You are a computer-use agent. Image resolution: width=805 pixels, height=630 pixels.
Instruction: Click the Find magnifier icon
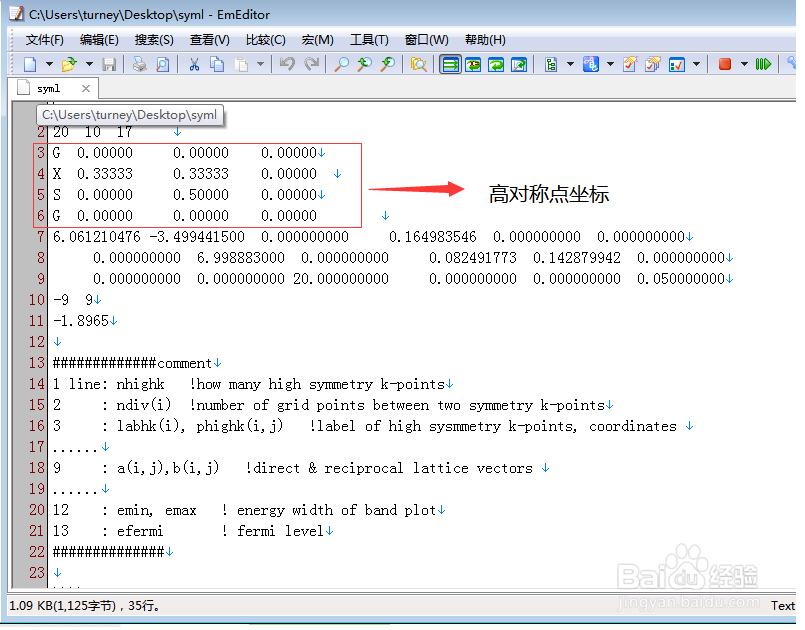click(341, 64)
